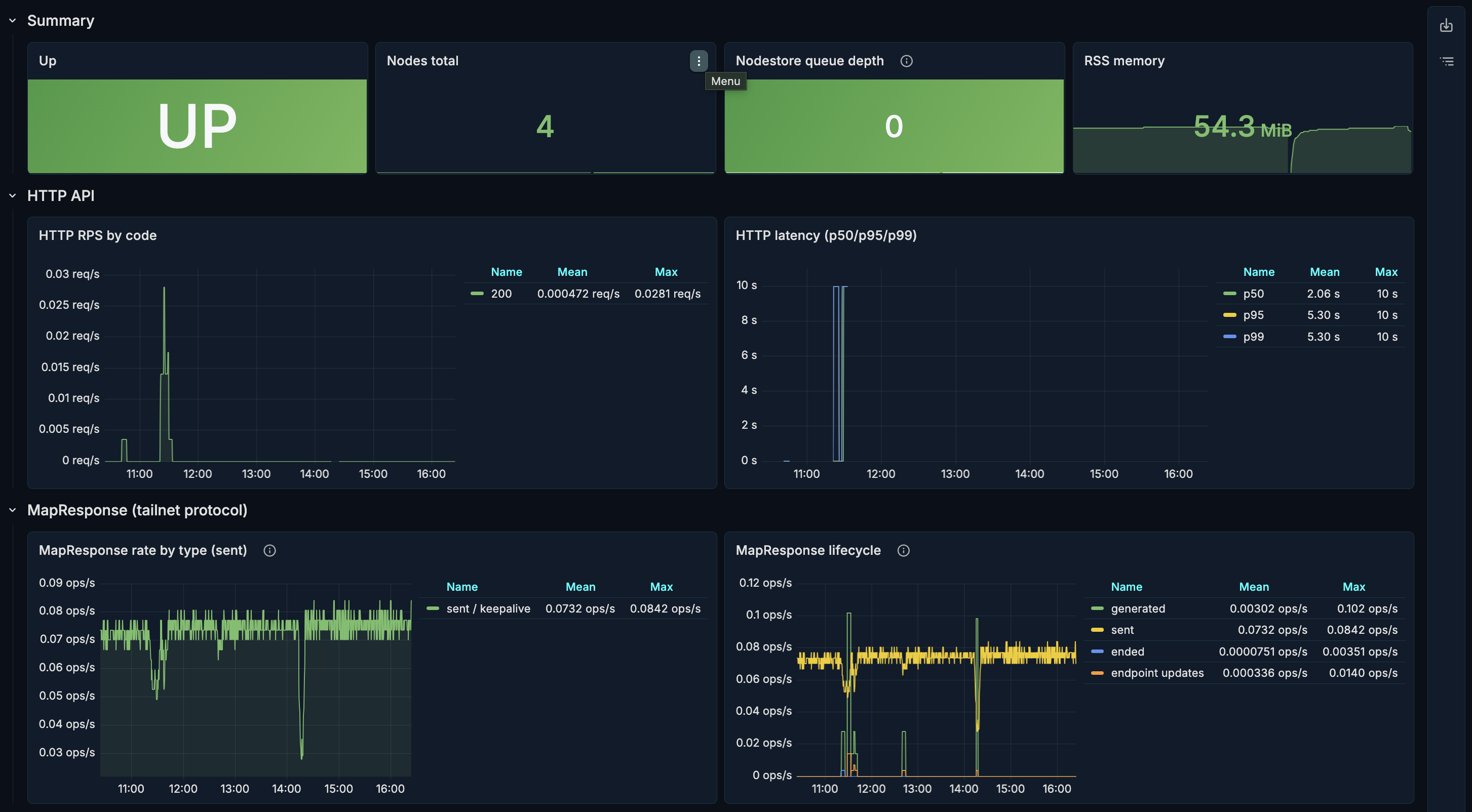Screen dimensions: 1472x812
Task: Click the orange endpoint updates color swatch
Action: (x=1097, y=673)
